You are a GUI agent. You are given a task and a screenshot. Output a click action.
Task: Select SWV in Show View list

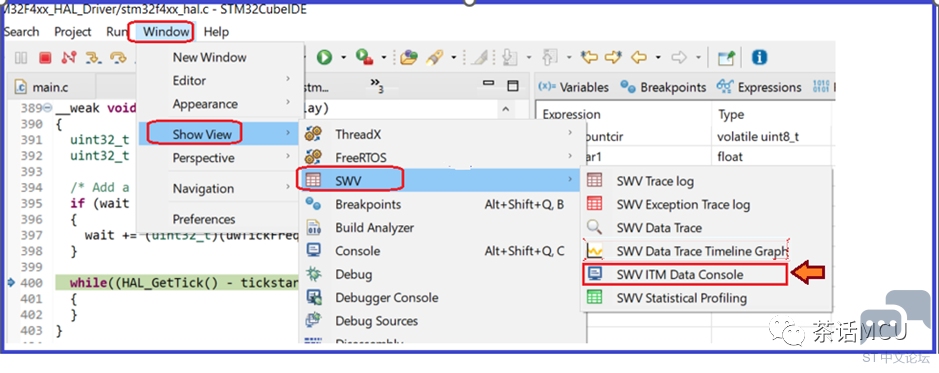439,180
